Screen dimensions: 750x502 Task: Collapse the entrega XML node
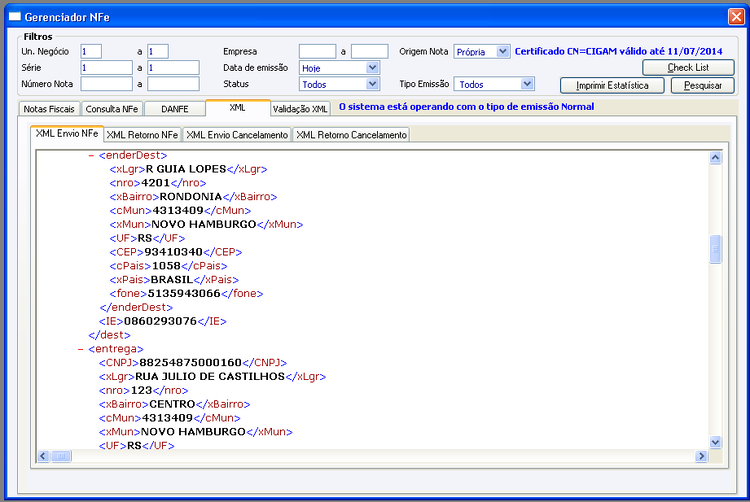click(x=80, y=349)
